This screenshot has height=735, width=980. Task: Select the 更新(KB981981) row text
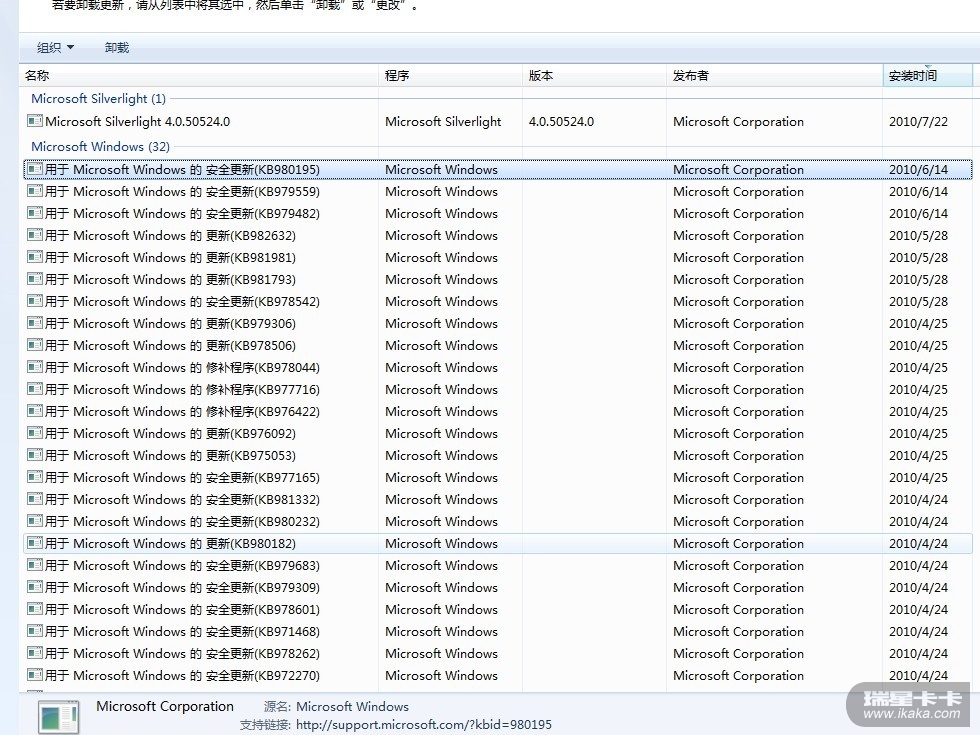[x=171, y=258]
